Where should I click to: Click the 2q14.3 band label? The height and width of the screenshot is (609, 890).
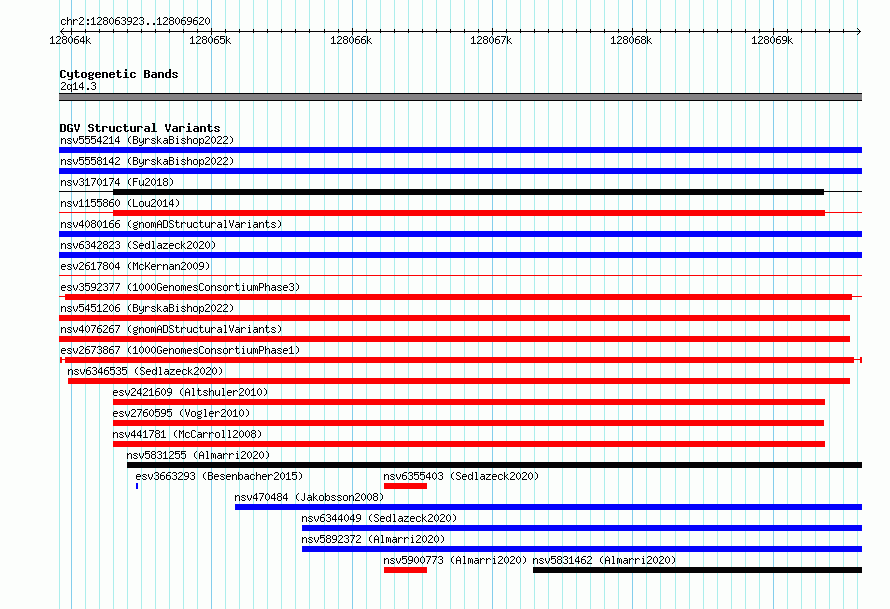pos(78,86)
